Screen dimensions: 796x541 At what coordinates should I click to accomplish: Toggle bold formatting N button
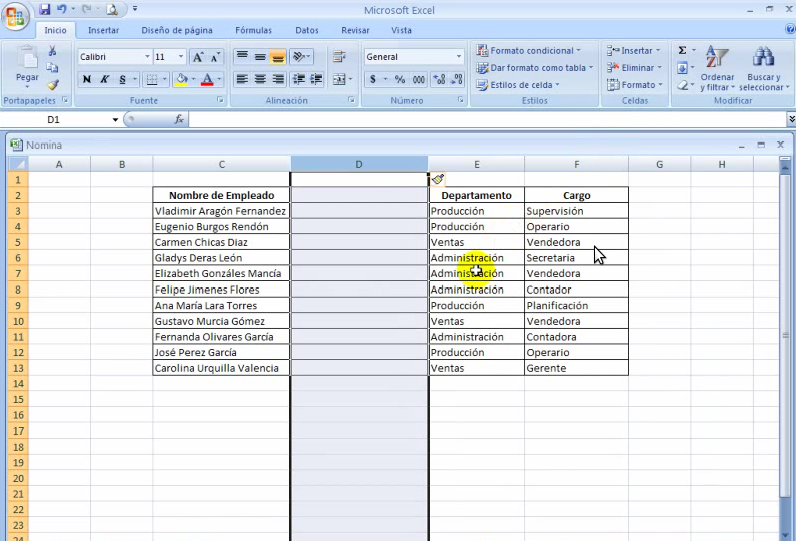pos(87,79)
